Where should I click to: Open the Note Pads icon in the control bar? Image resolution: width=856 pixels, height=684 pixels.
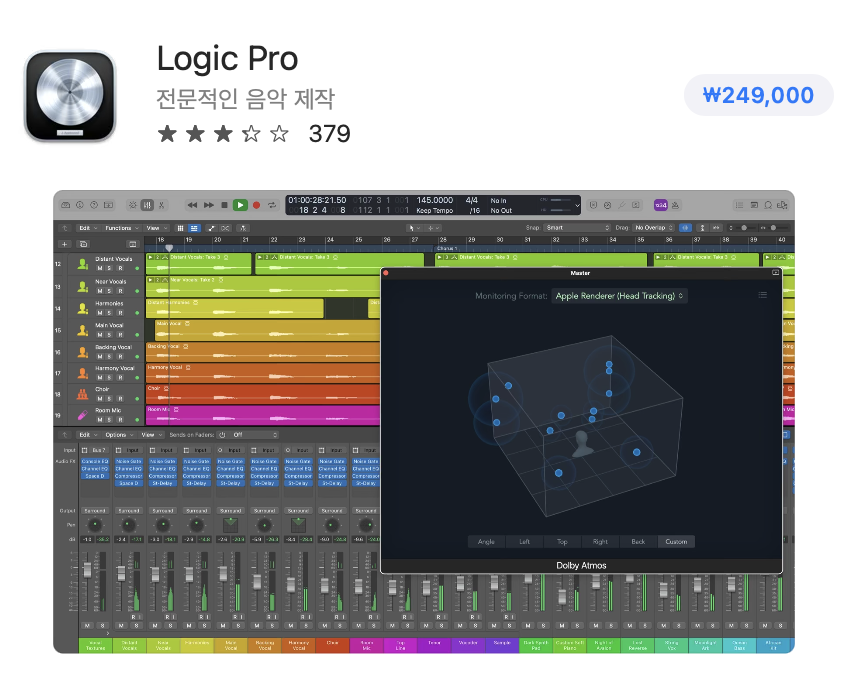(x=754, y=205)
